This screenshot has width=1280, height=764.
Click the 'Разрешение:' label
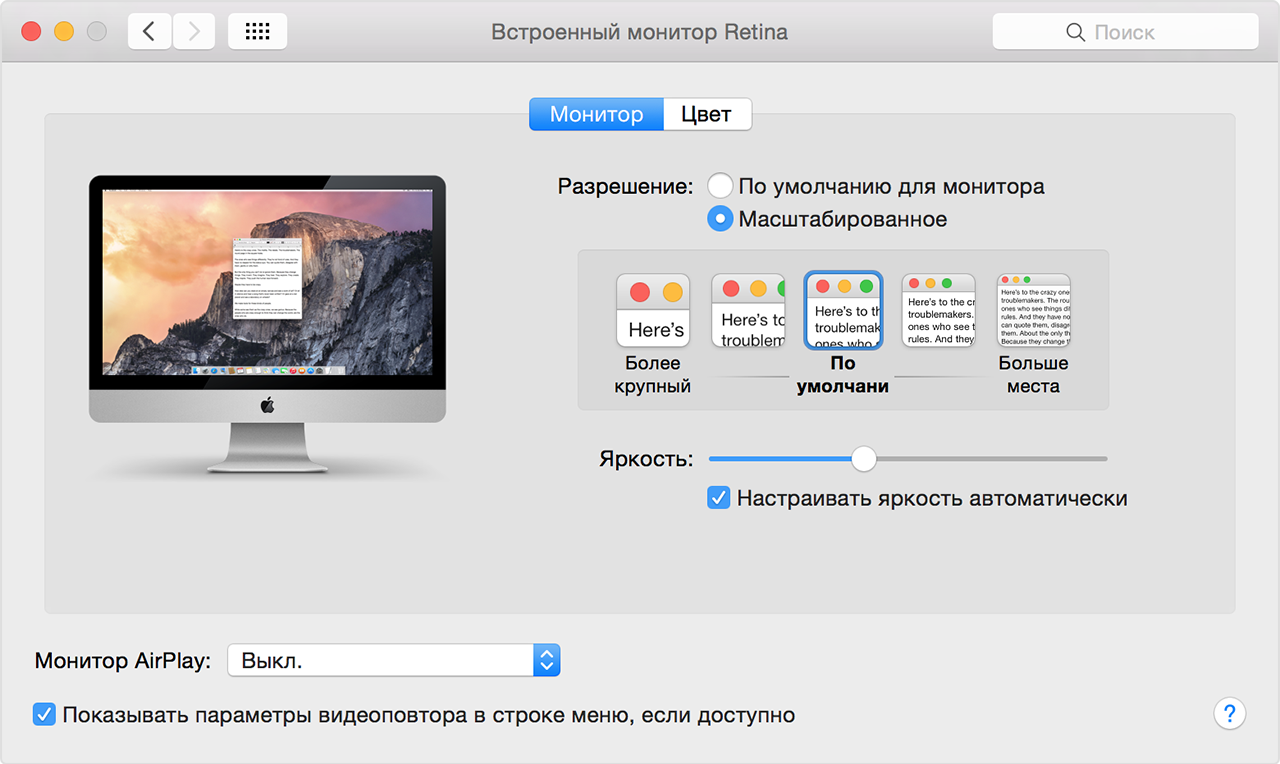coord(625,187)
